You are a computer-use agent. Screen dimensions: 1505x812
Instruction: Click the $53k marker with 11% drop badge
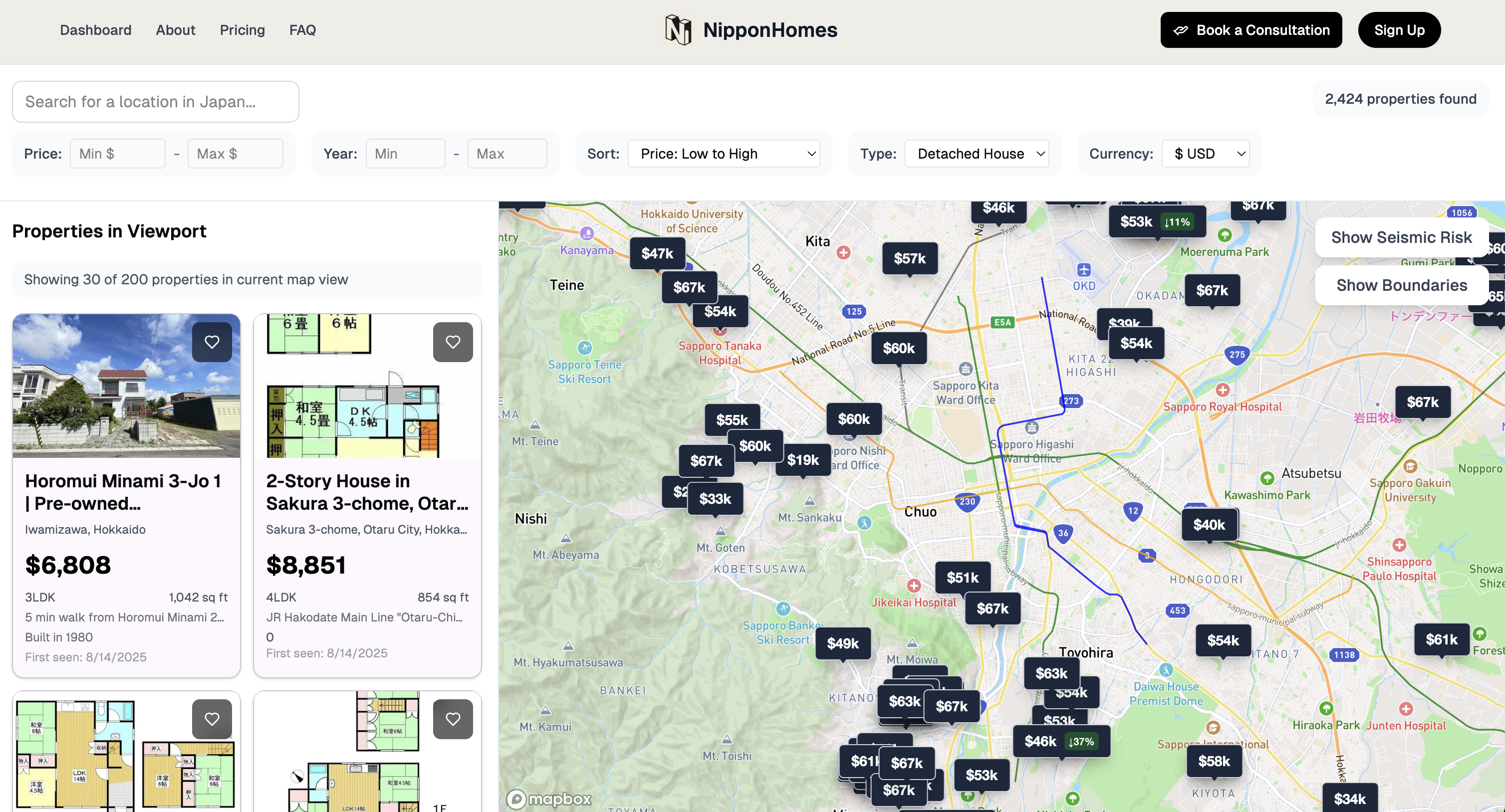click(1155, 221)
